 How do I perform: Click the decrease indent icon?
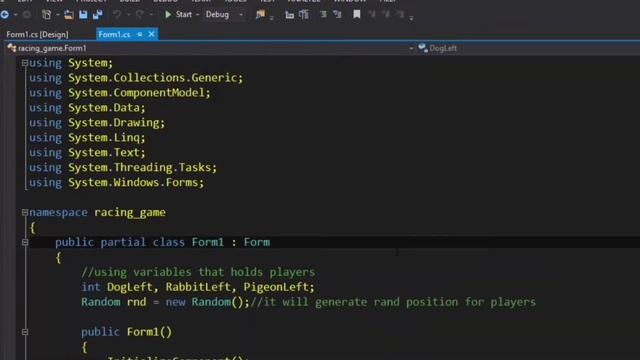[323, 15]
